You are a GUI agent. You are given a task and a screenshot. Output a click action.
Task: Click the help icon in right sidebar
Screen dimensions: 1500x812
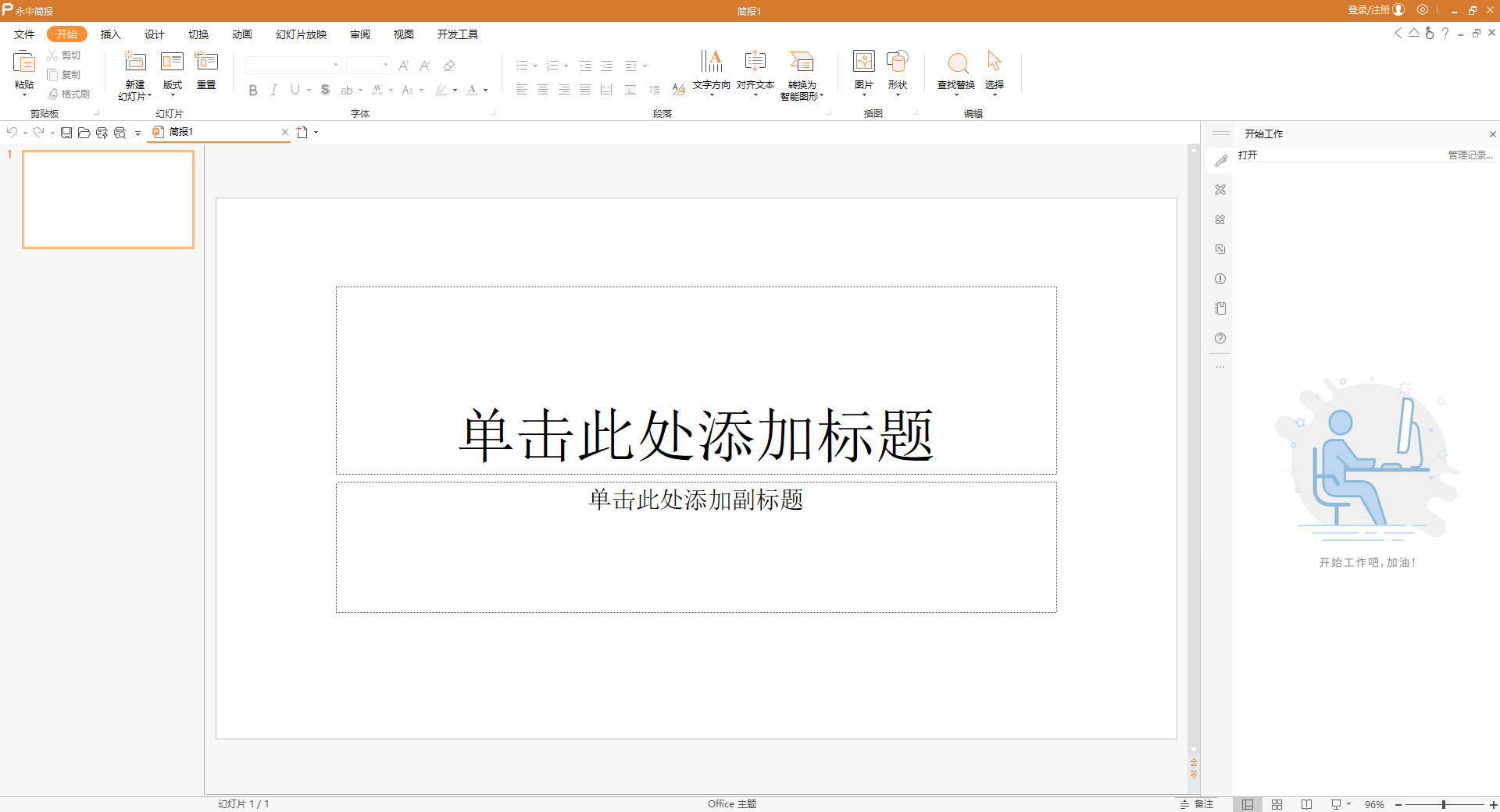pyautogui.click(x=1220, y=338)
